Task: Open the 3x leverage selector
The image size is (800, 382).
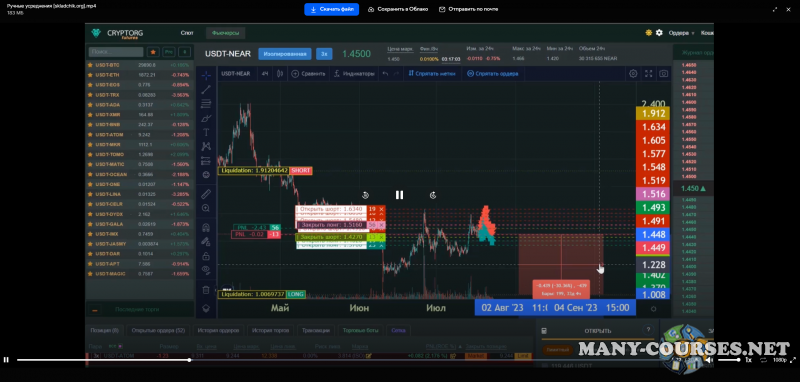Action: point(324,54)
